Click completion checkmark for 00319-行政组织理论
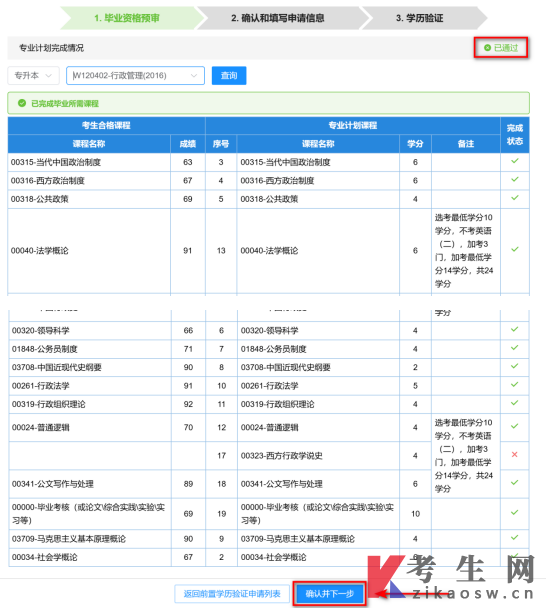549x612 pixels. click(x=514, y=402)
